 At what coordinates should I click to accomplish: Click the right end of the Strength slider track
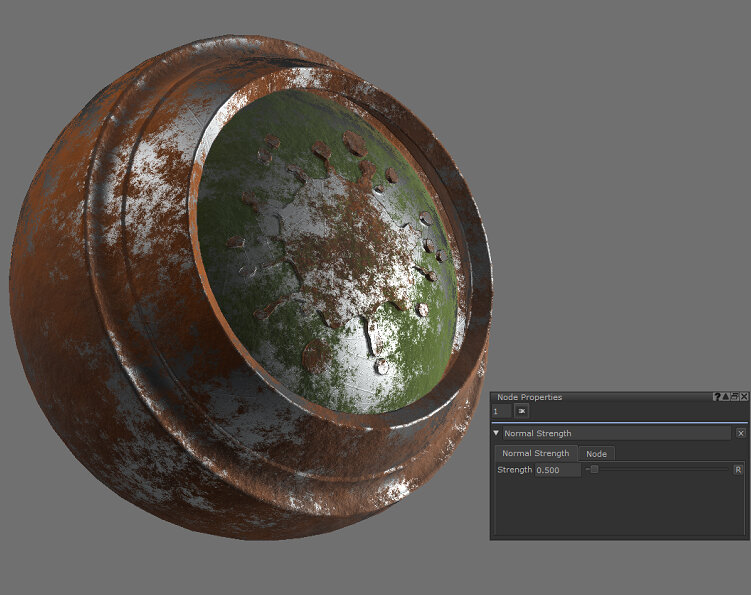(x=726, y=469)
